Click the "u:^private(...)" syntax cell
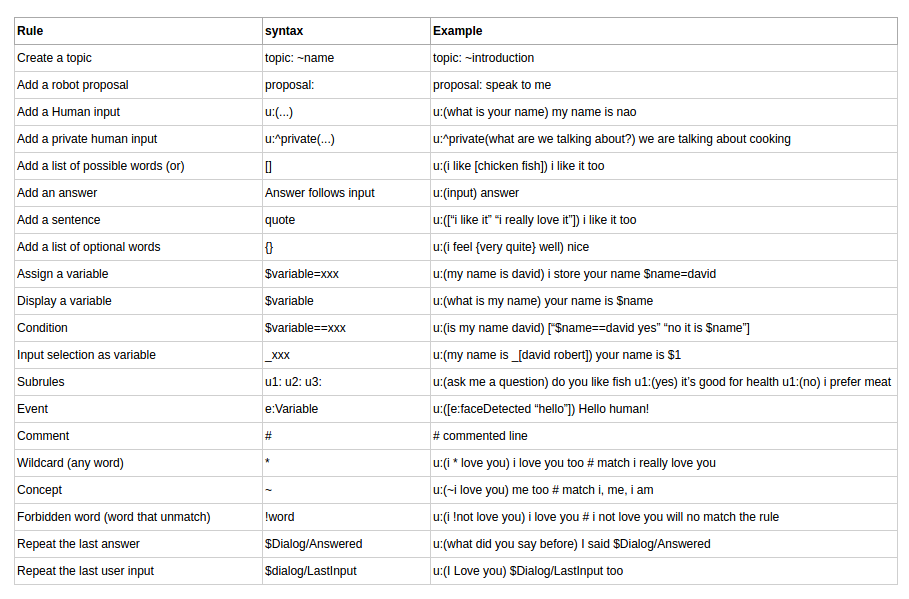Image resolution: width=909 pixels, height=599 pixels. click(299, 139)
